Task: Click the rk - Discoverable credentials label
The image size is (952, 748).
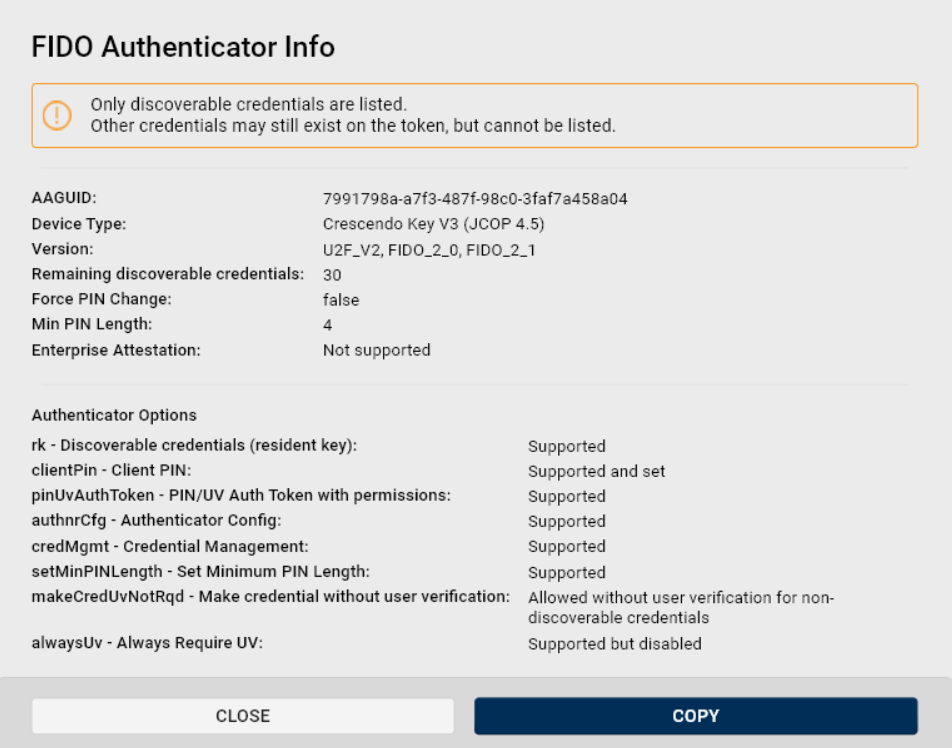Action: [x=194, y=445]
